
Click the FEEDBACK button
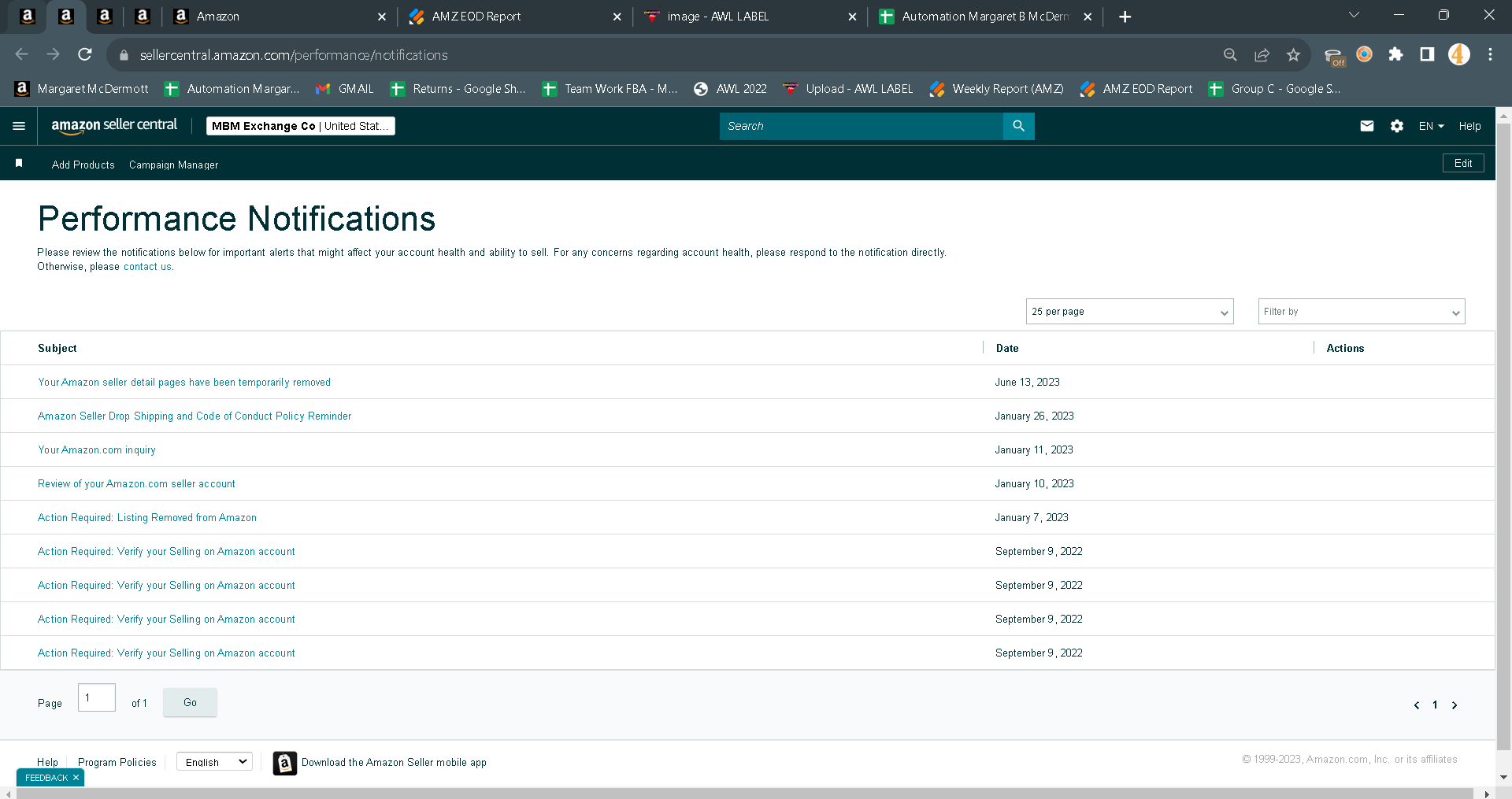pyautogui.click(x=46, y=778)
